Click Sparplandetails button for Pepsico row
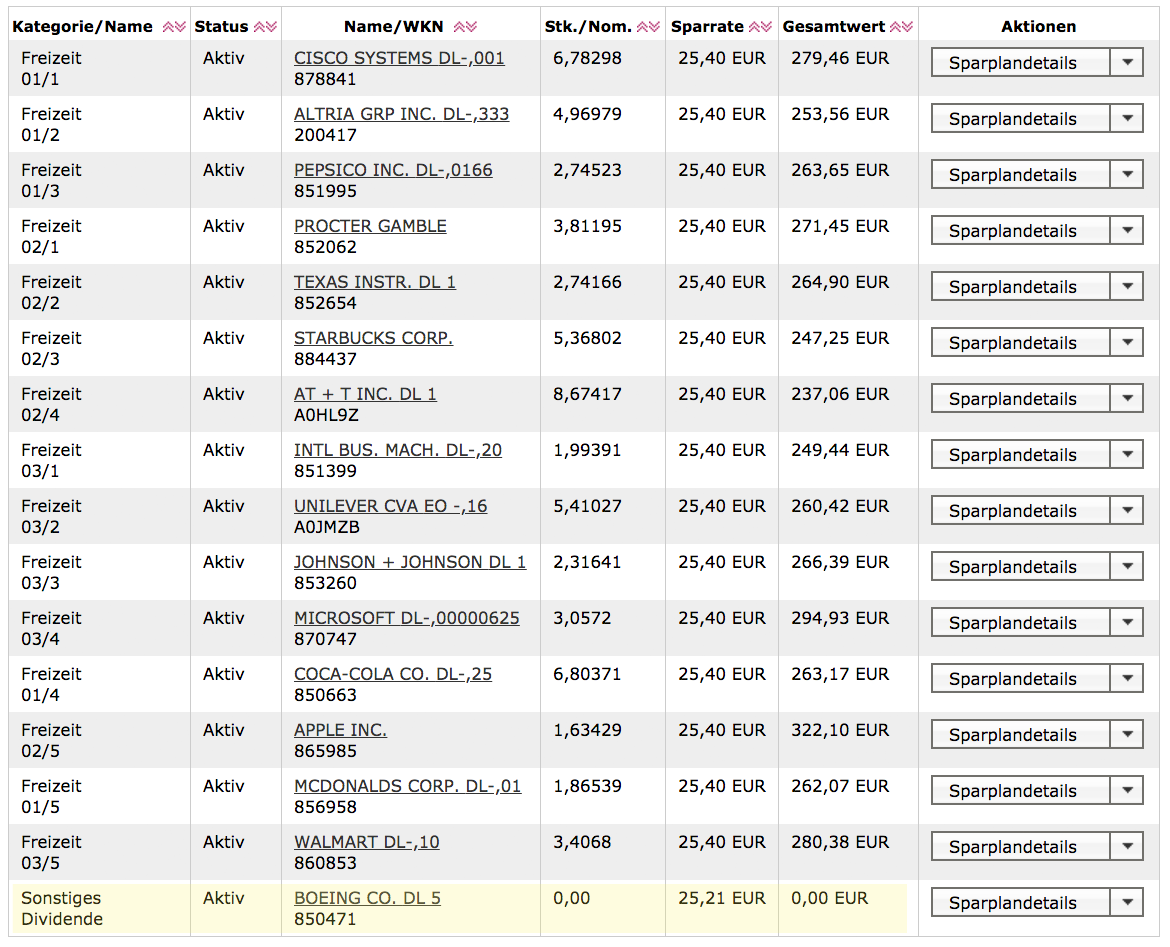This screenshot has width=1170, height=947. coord(1020,175)
